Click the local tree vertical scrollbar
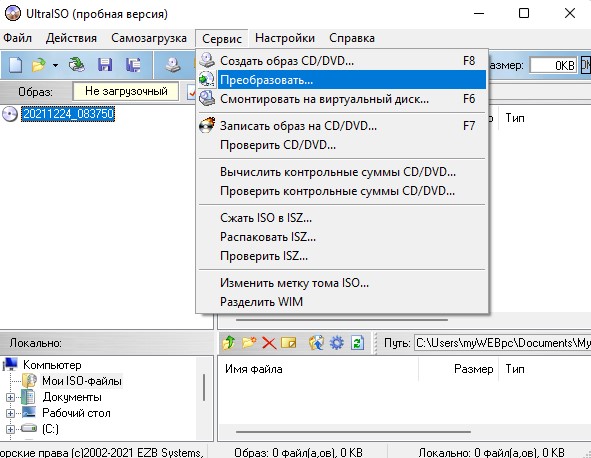The image size is (591, 458). click(204, 388)
